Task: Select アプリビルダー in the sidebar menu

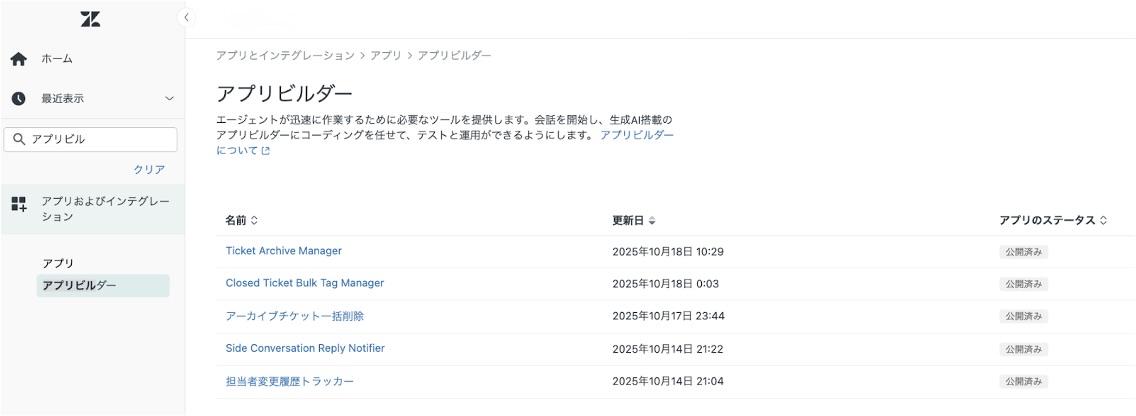Action: tap(79, 286)
